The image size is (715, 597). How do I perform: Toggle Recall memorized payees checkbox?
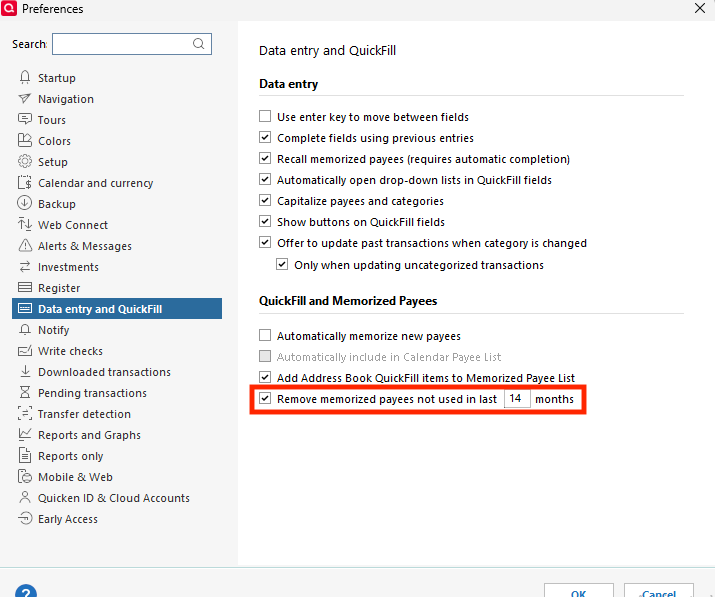(x=265, y=158)
